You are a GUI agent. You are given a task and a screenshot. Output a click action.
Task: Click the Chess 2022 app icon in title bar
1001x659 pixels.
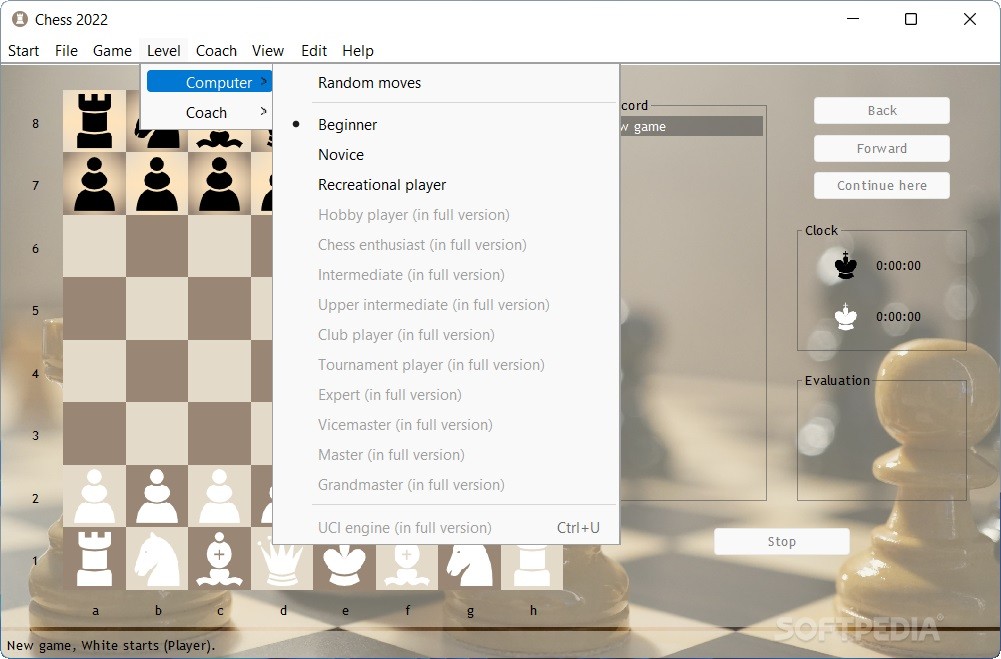20,19
